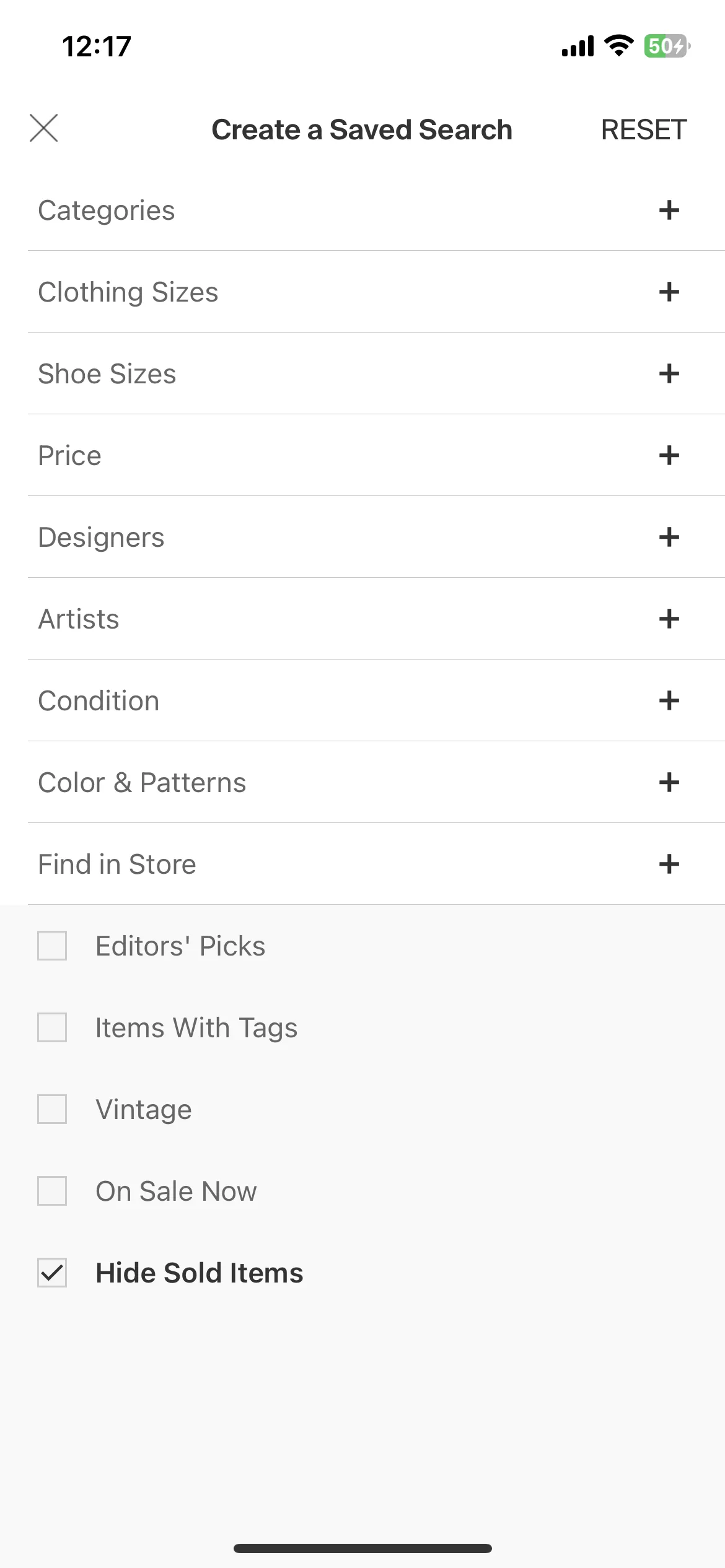The image size is (725, 1568).
Task: Tap the plus icon beside Clothing Sizes
Action: click(x=669, y=292)
